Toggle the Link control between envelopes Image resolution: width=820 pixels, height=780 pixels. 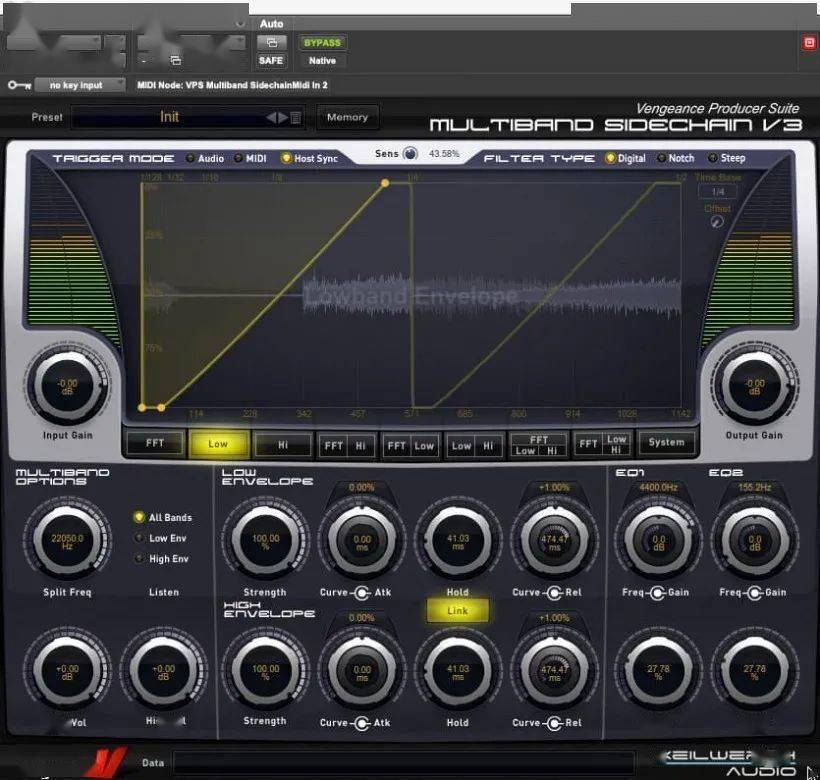457,608
